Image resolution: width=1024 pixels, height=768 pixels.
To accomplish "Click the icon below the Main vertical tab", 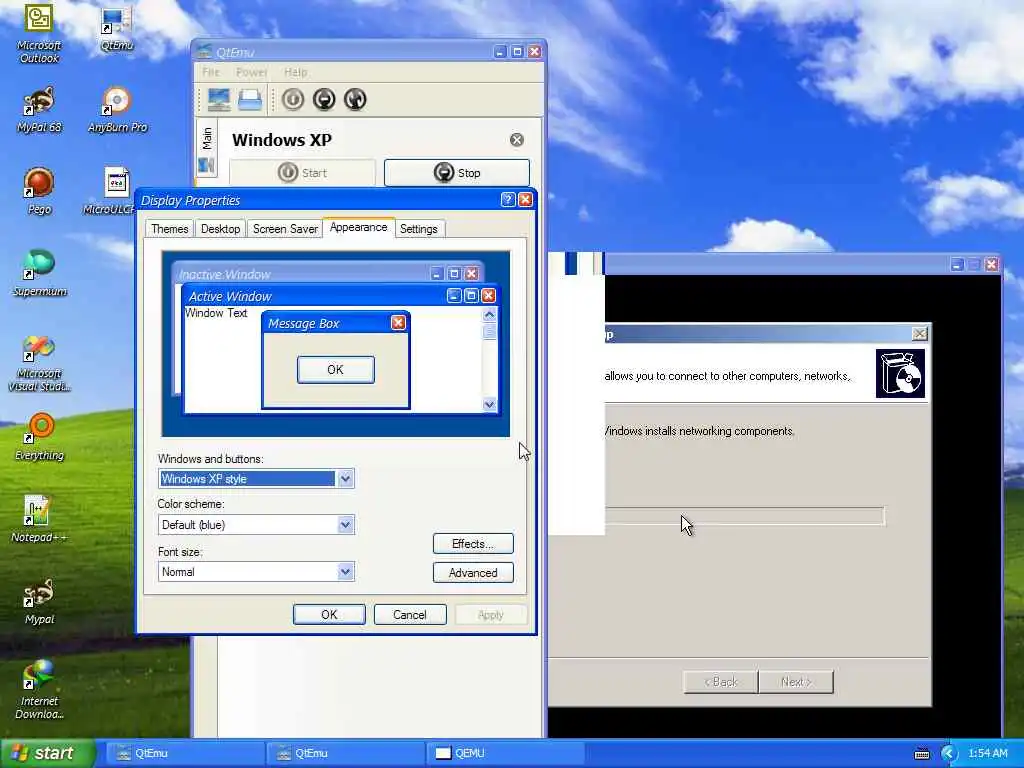I will tap(206, 166).
